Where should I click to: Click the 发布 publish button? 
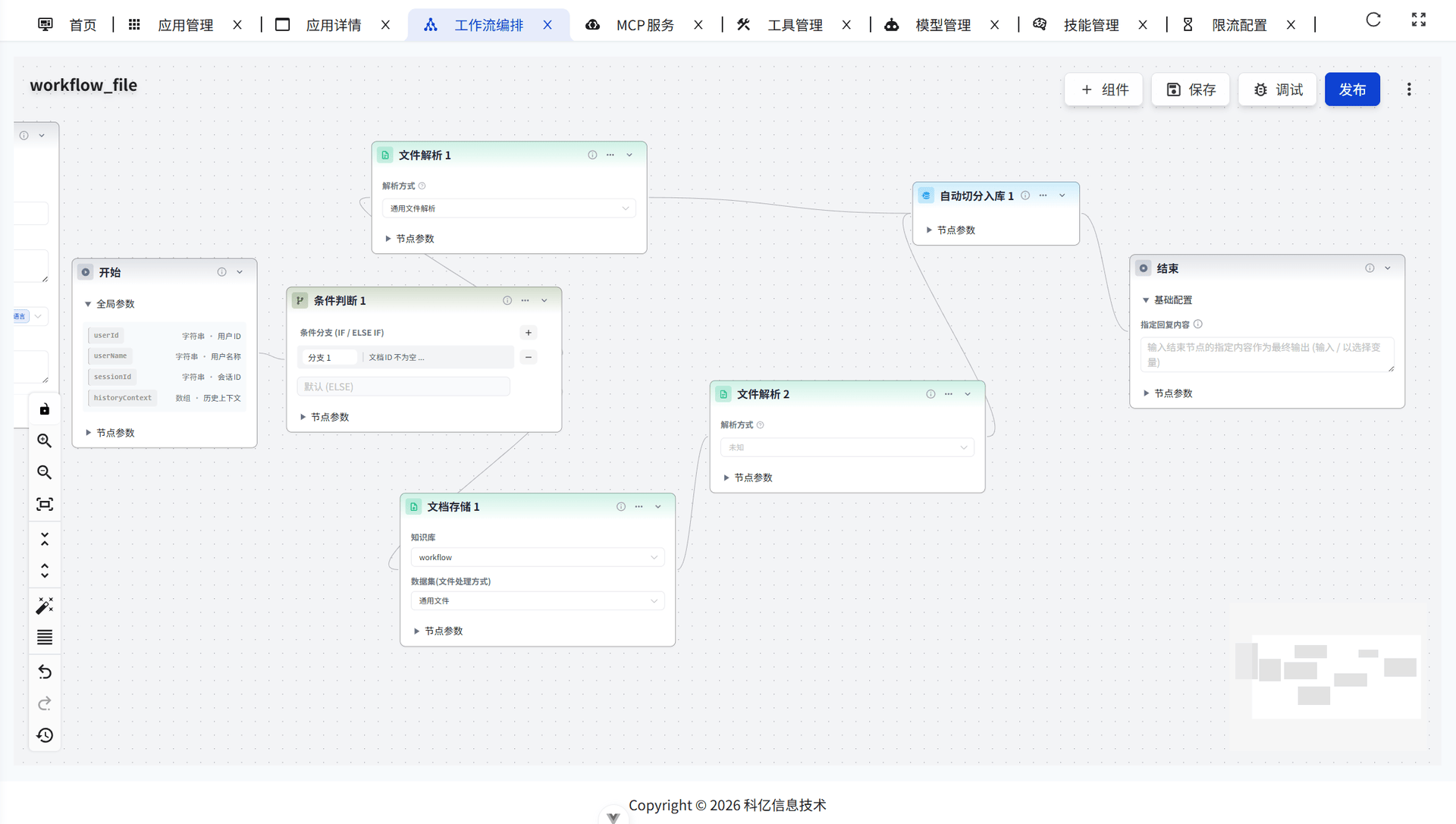pyautogui.click(x=1351, y=89)
